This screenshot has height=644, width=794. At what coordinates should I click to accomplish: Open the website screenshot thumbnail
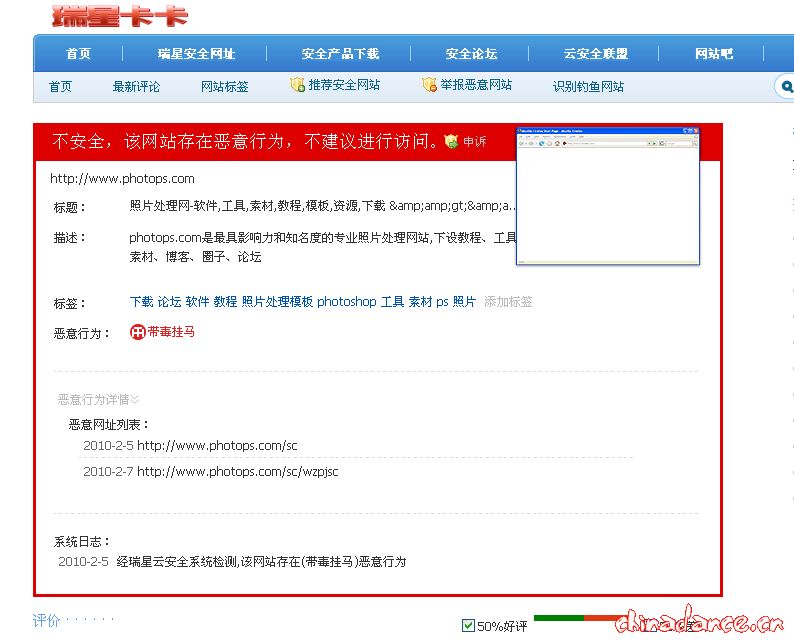(x=608, y=196)
